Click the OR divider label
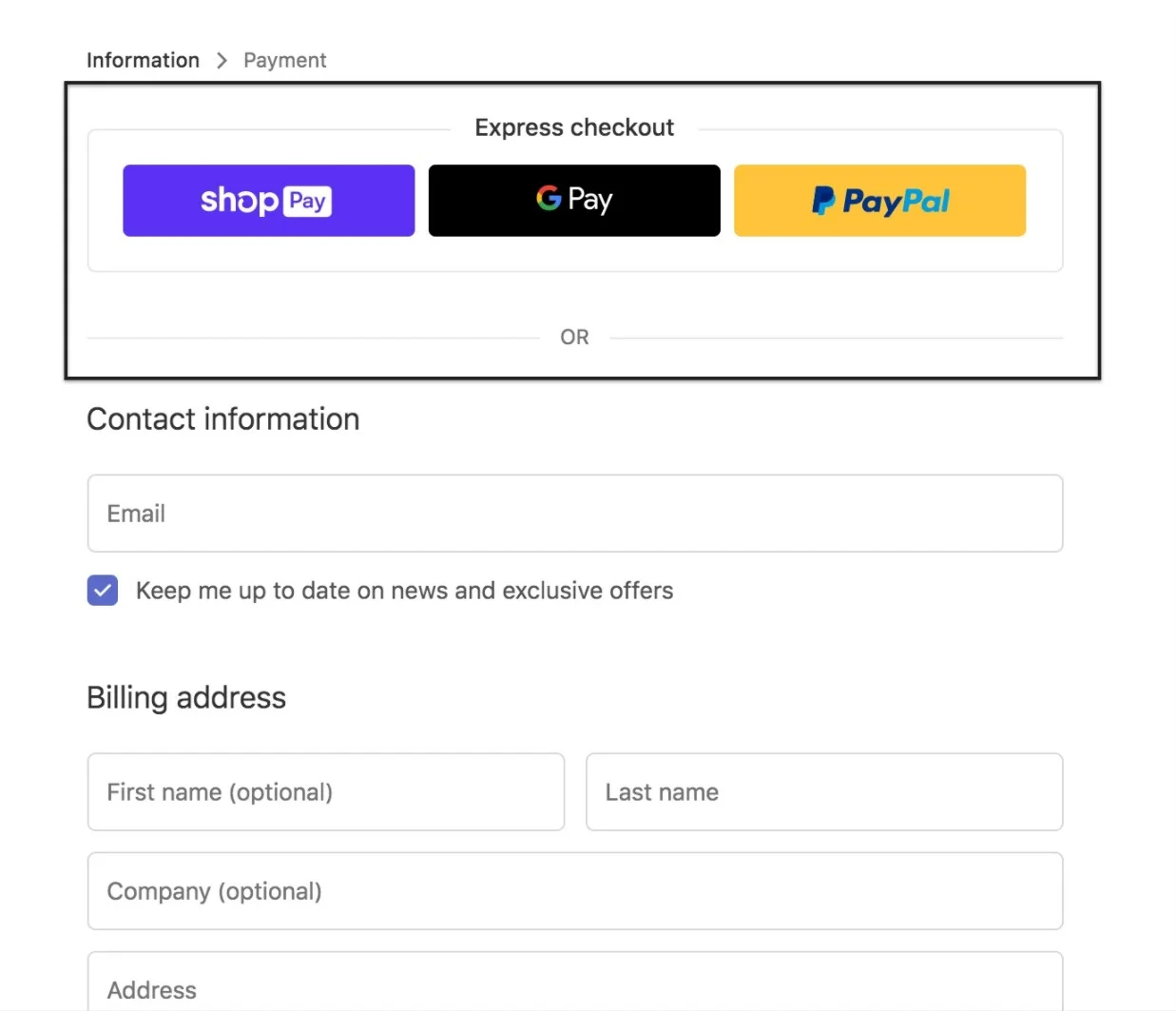The width and height of the screenshot is (1176, 1011). (574, 338)
